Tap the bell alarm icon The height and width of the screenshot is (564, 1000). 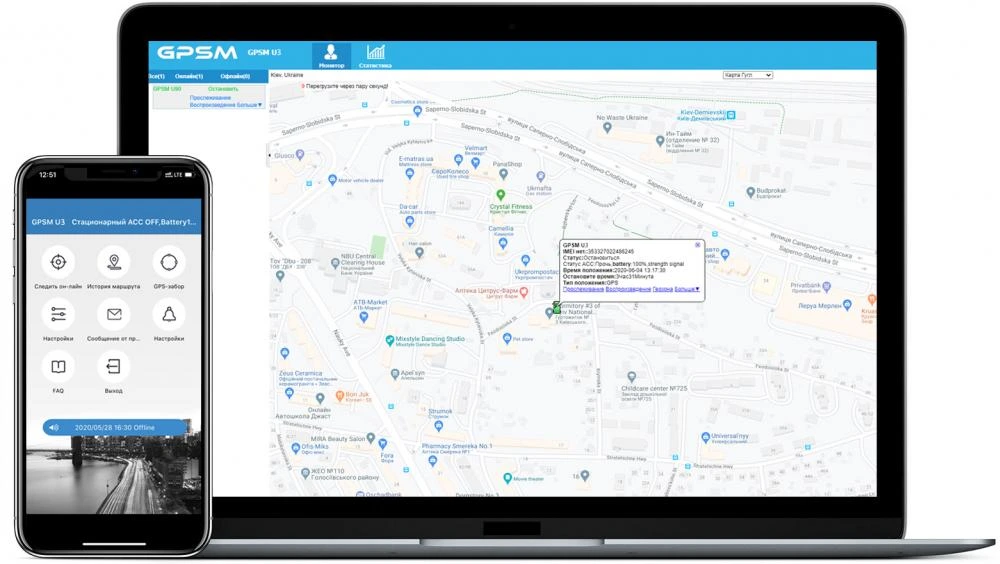pyautogui.click(x=168, y=315)
